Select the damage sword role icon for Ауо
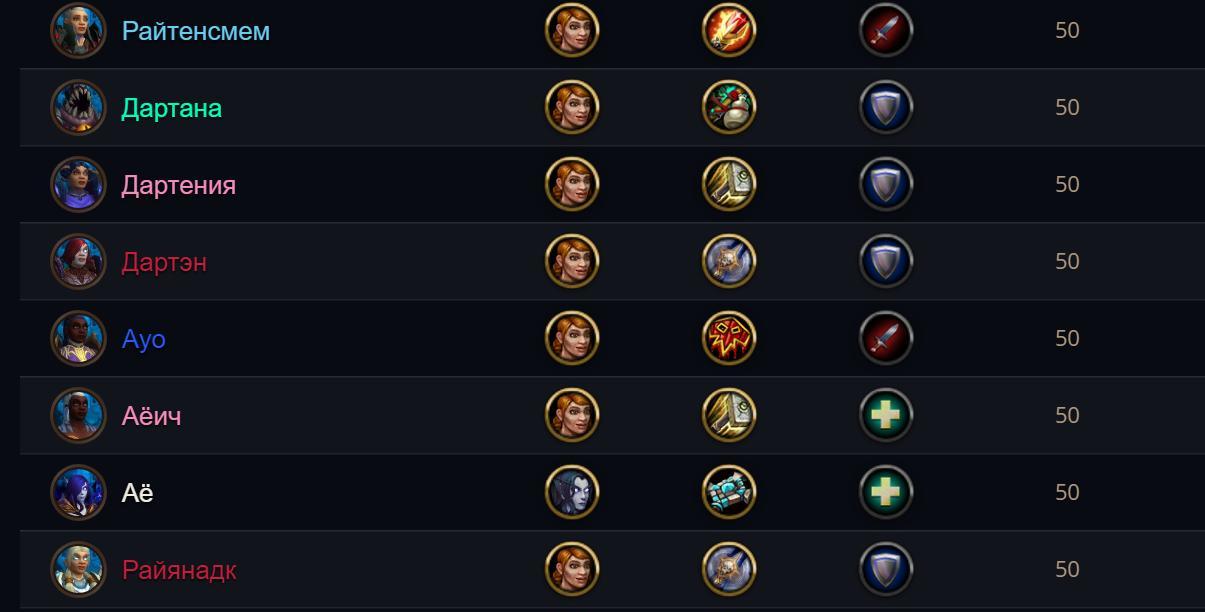The height and width of the screenshot is (612, 1205). coord(886,338)
